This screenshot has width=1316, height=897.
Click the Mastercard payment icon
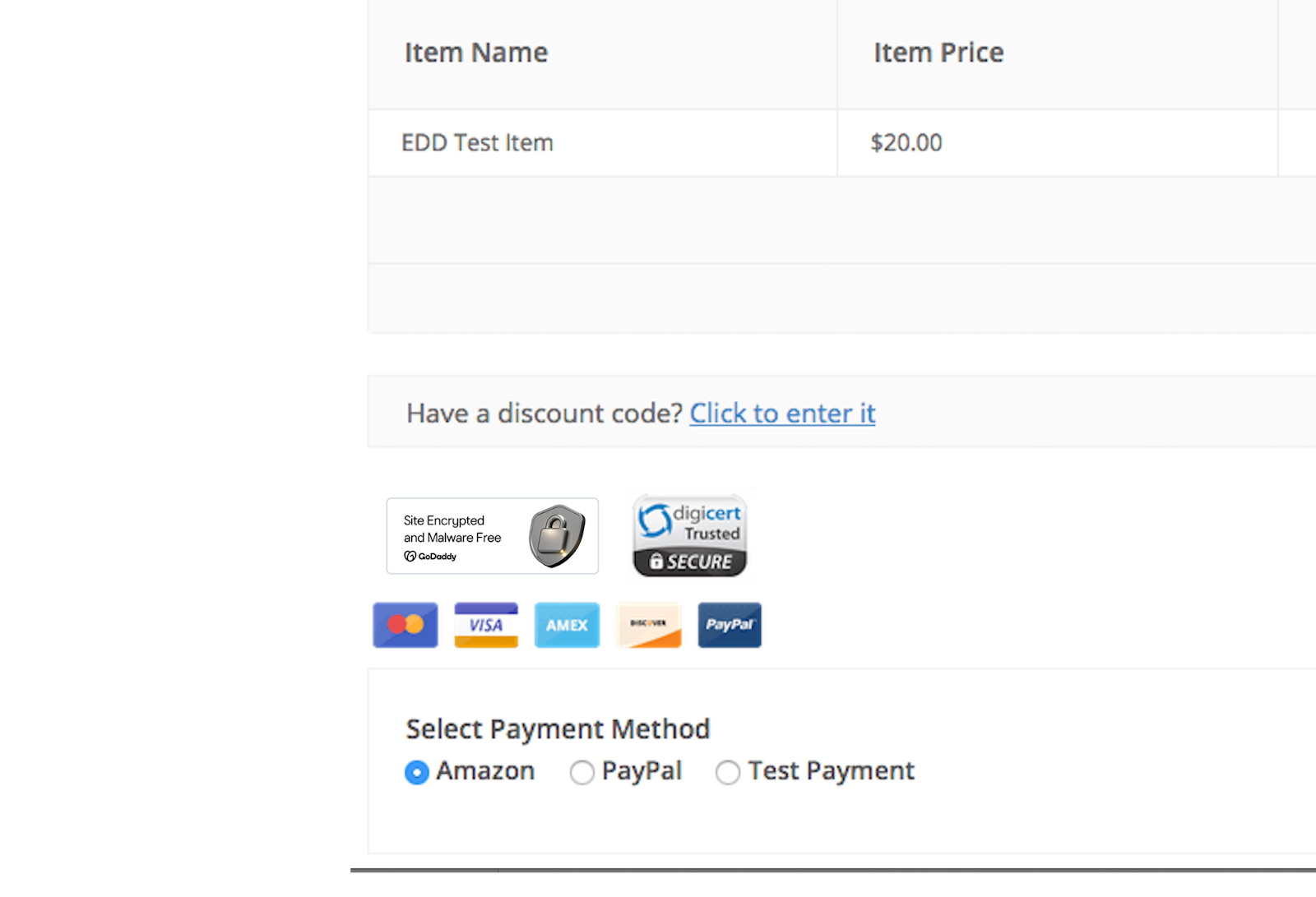click(405, 625)
